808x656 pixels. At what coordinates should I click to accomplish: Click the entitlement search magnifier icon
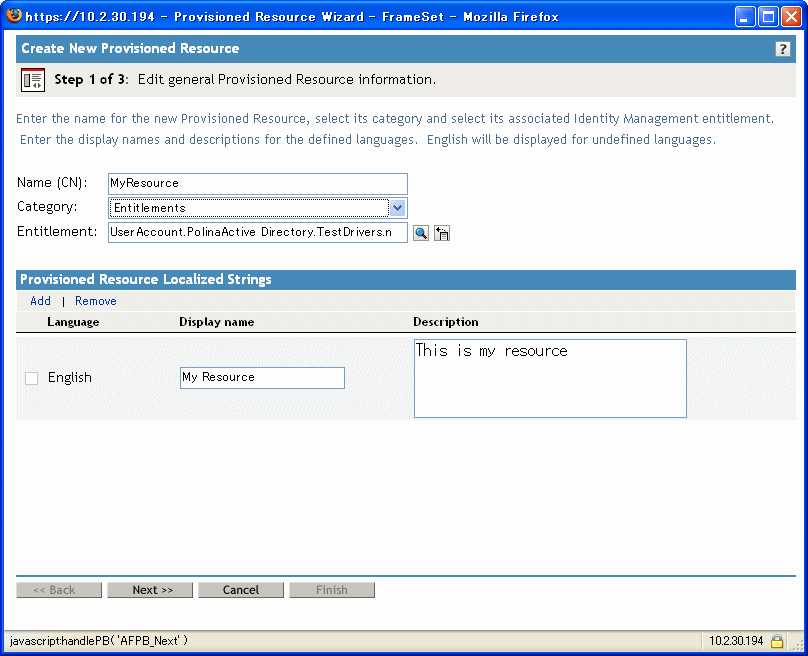[x=421, y=233]
